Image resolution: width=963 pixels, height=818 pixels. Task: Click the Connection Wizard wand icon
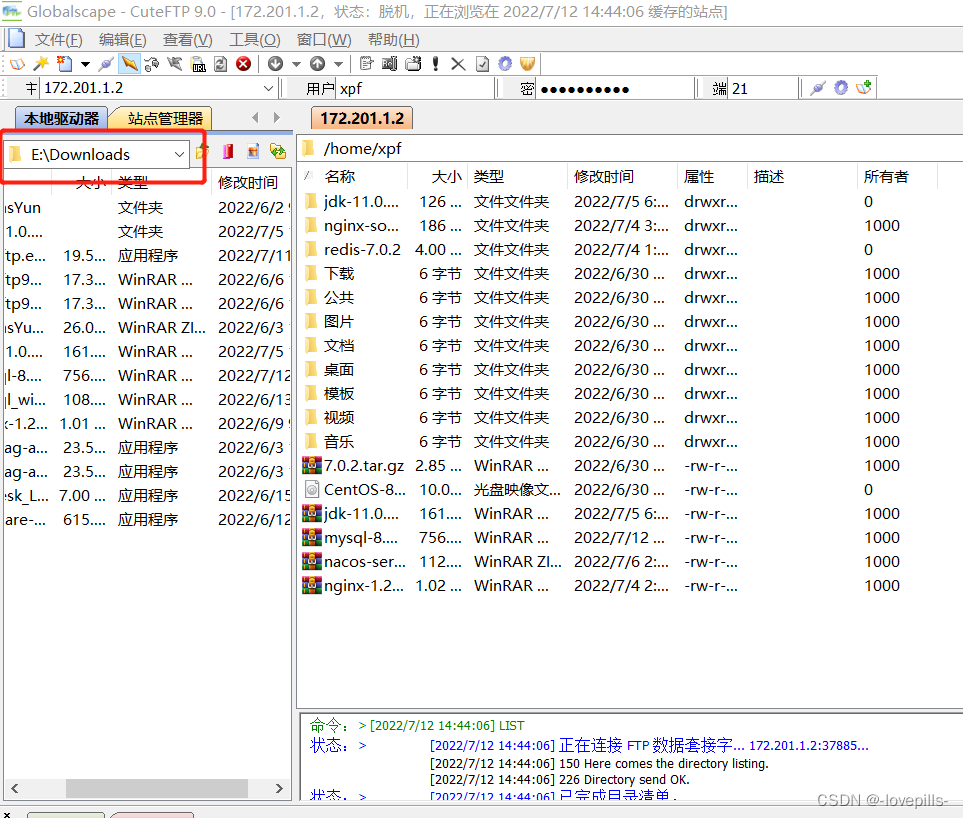[x=41, y=64]
